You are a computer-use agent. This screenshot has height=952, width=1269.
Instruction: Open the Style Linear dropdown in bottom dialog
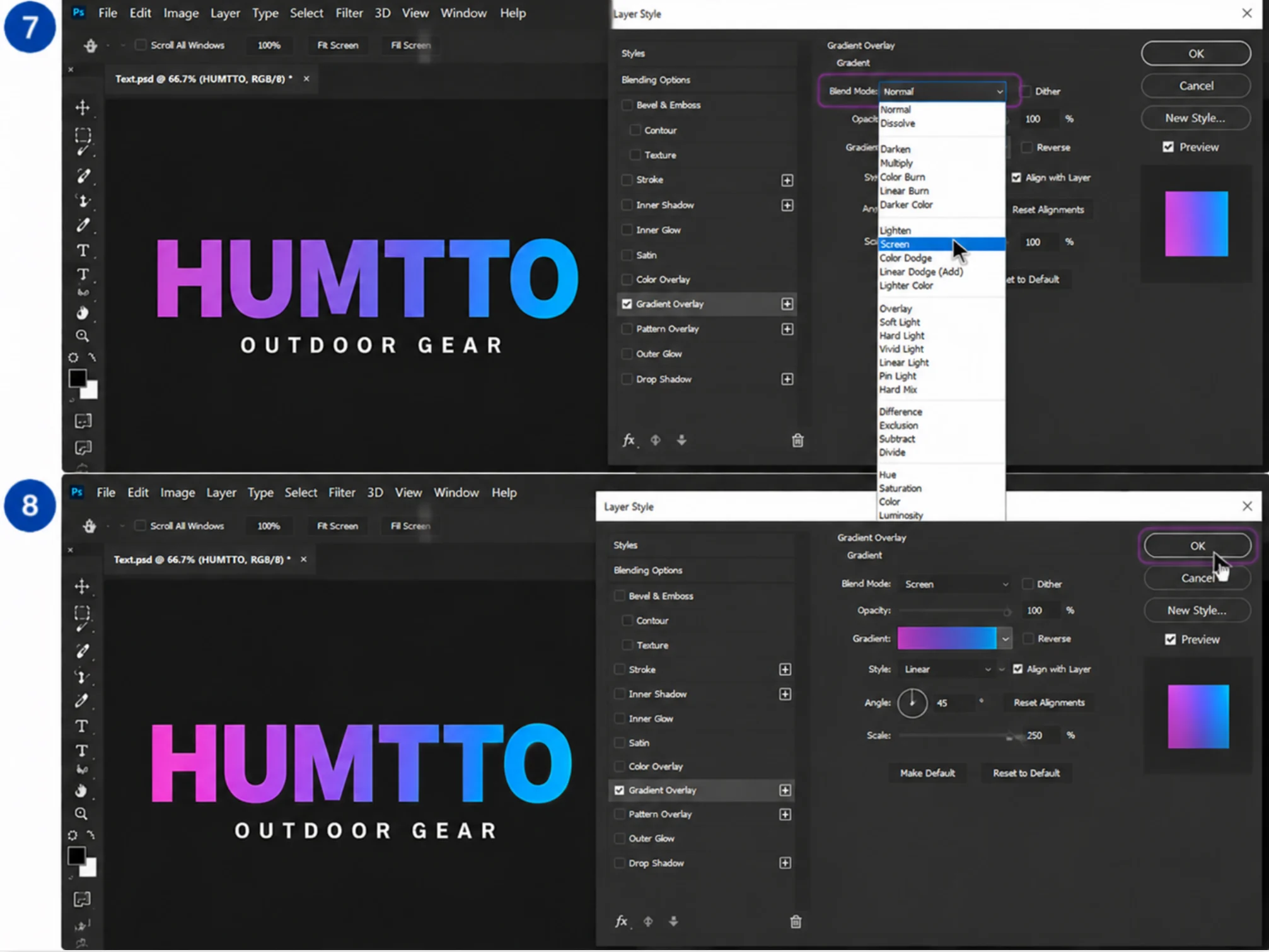pos(947,669)
